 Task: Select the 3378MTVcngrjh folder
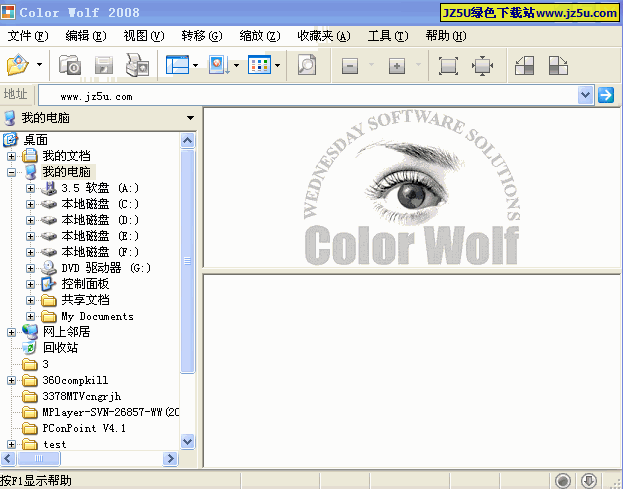[x=82, y=396]
